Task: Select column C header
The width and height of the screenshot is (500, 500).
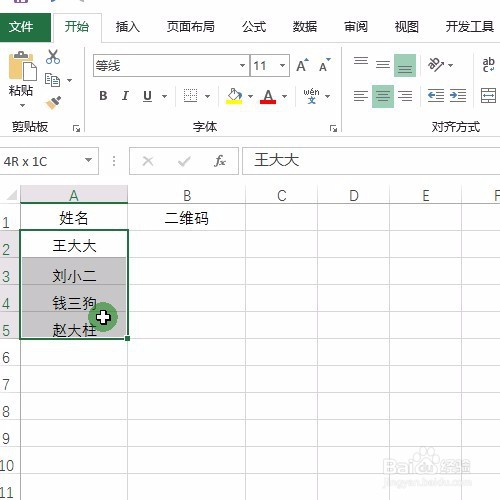Action: pyautogui.click(x=282, y=195)
